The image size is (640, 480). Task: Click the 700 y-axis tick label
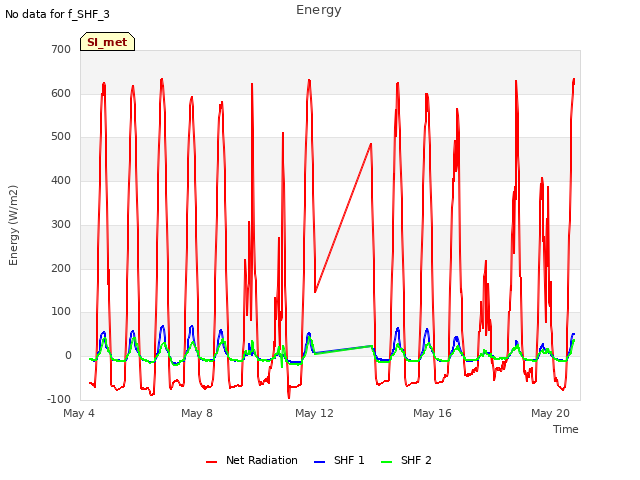pyautogui.click(x=61, y=49)
